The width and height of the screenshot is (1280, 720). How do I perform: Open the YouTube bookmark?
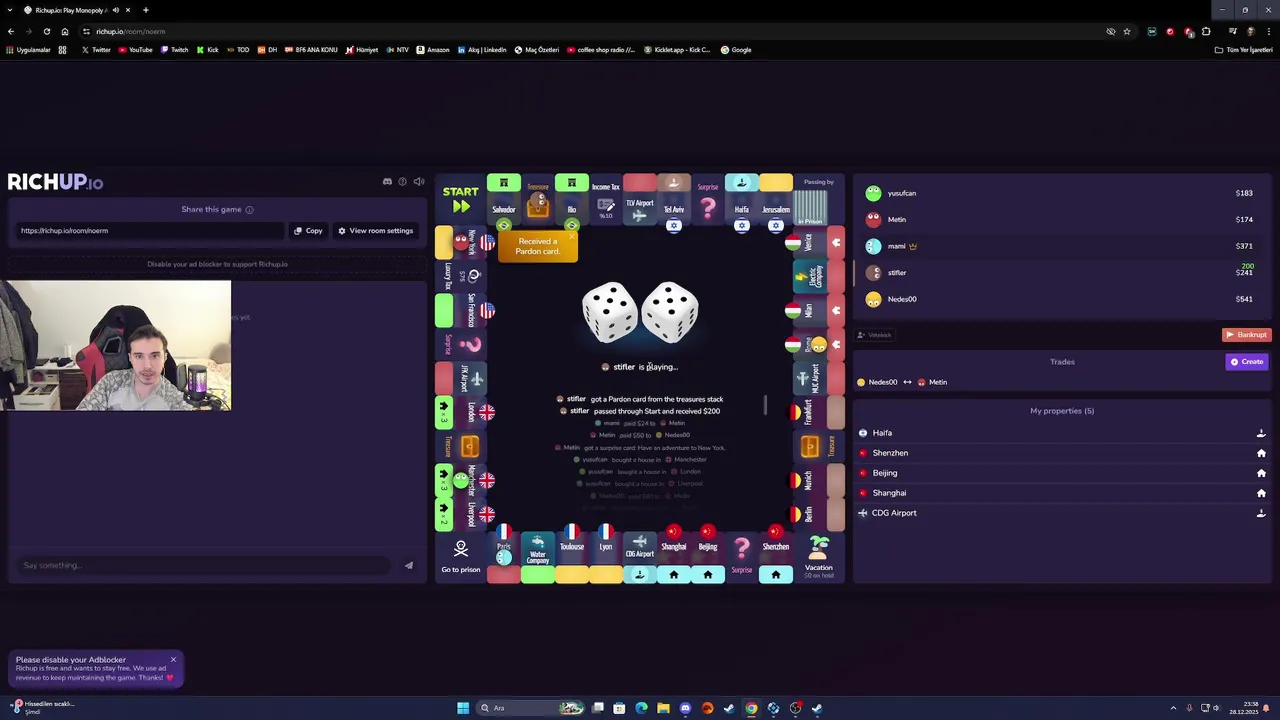[x=135, y=50]
